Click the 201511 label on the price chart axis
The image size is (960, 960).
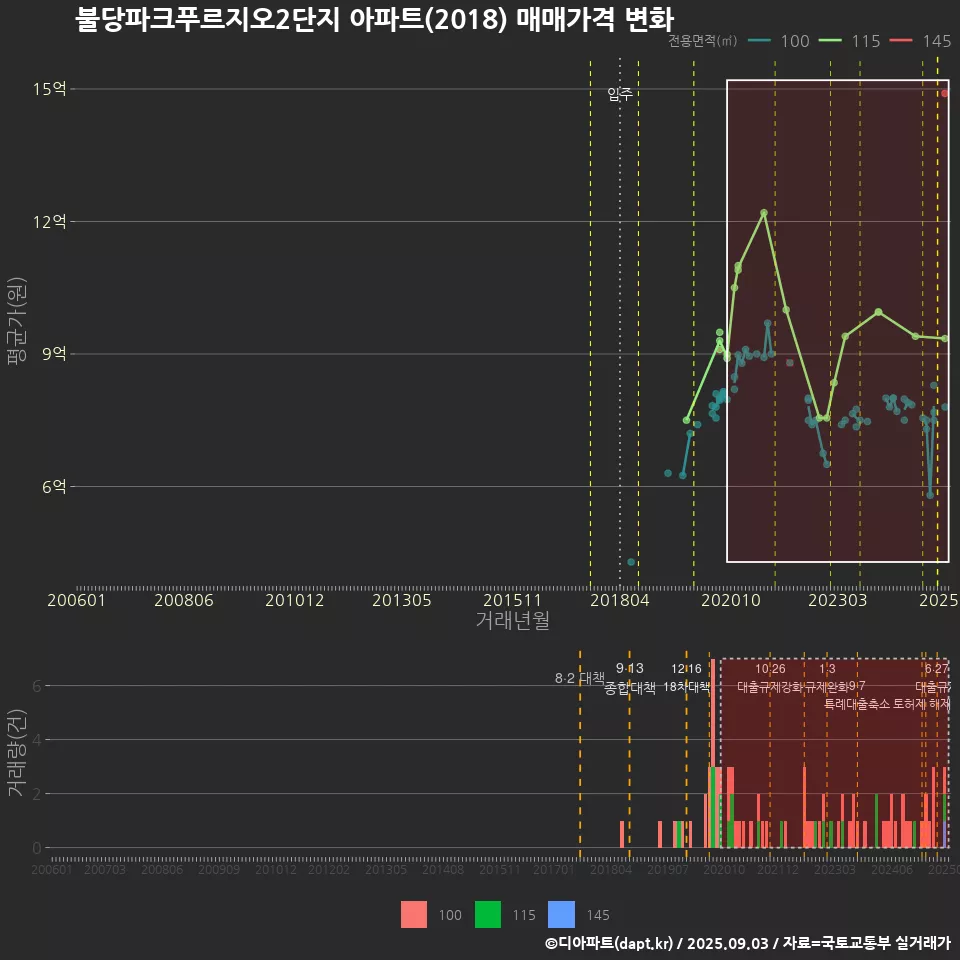[x=512, y=600]
